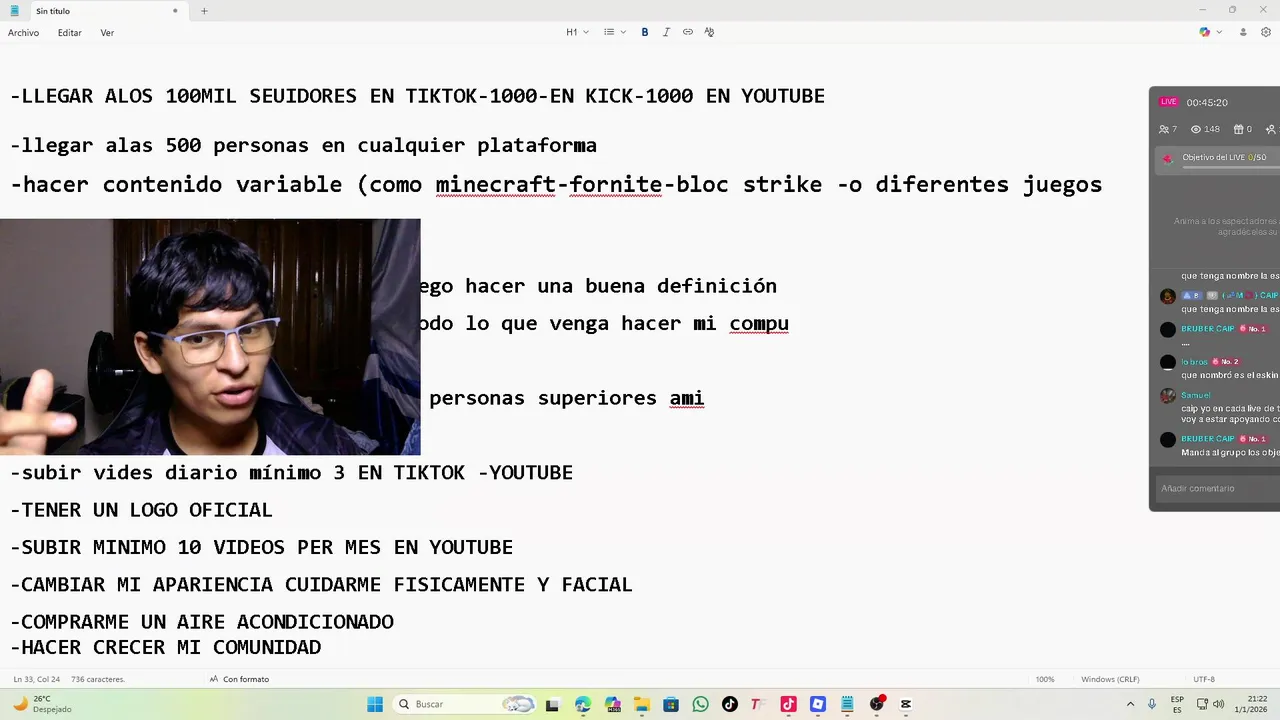
Task: Add a new tab with plus button
Action: [x=204, y=11]
